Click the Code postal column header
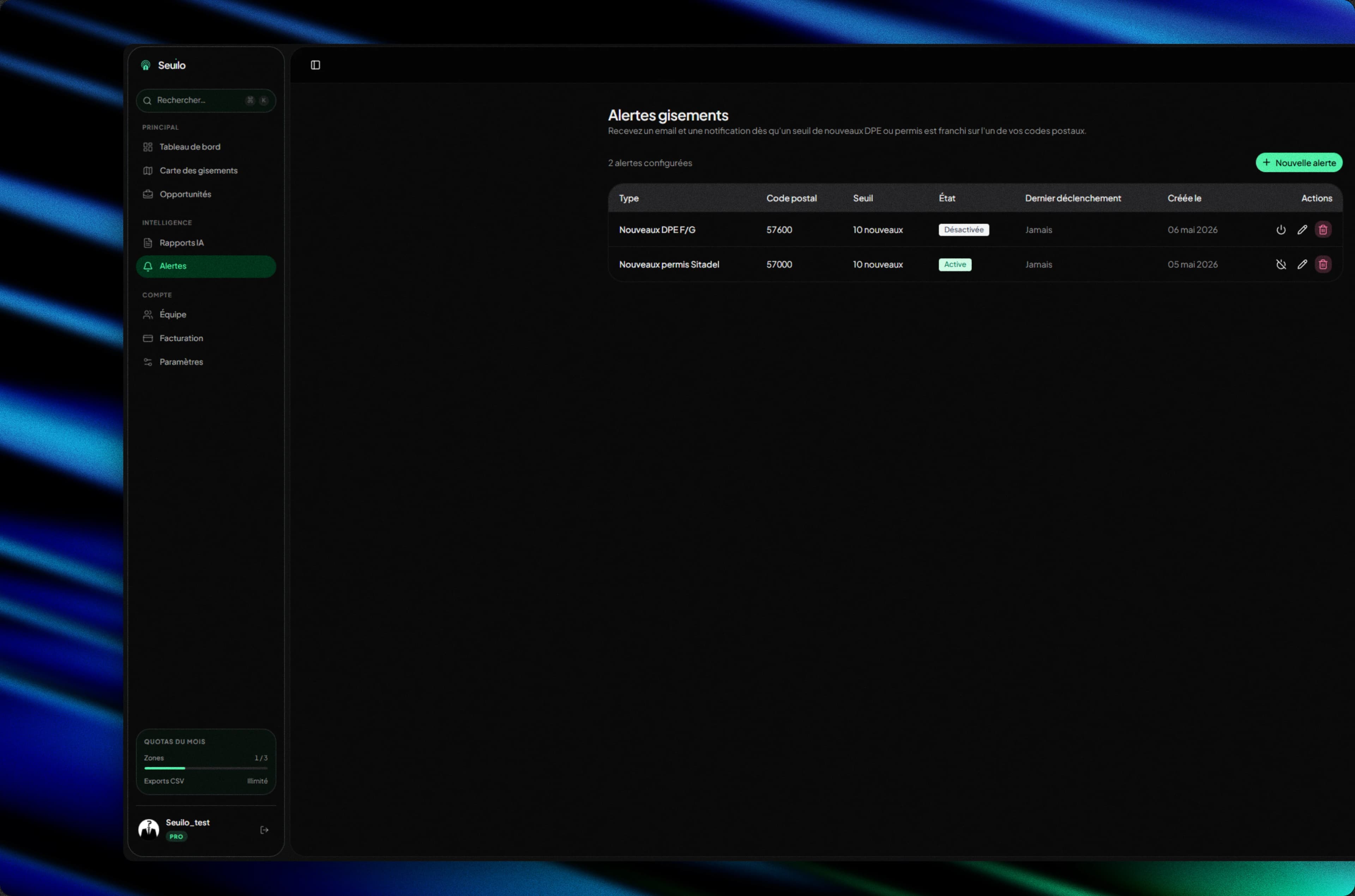The image size is (1355, 896). (792, 198)
